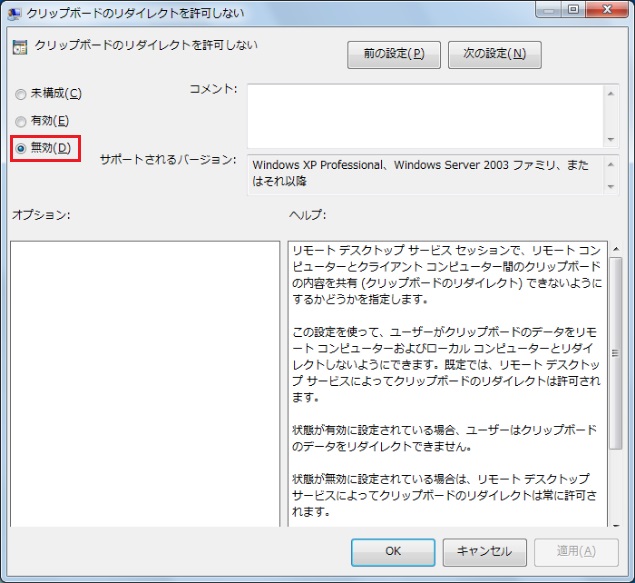Click supported versions scroll up arrow

(611, 164)
